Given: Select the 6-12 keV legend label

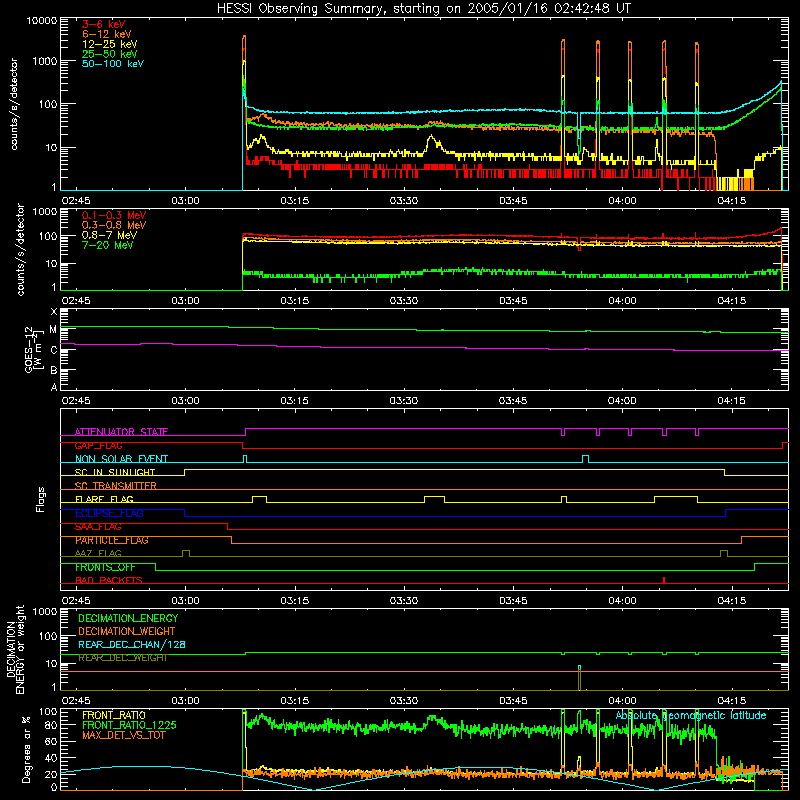Looking at the screenshot, I should (x=107, y=34).
